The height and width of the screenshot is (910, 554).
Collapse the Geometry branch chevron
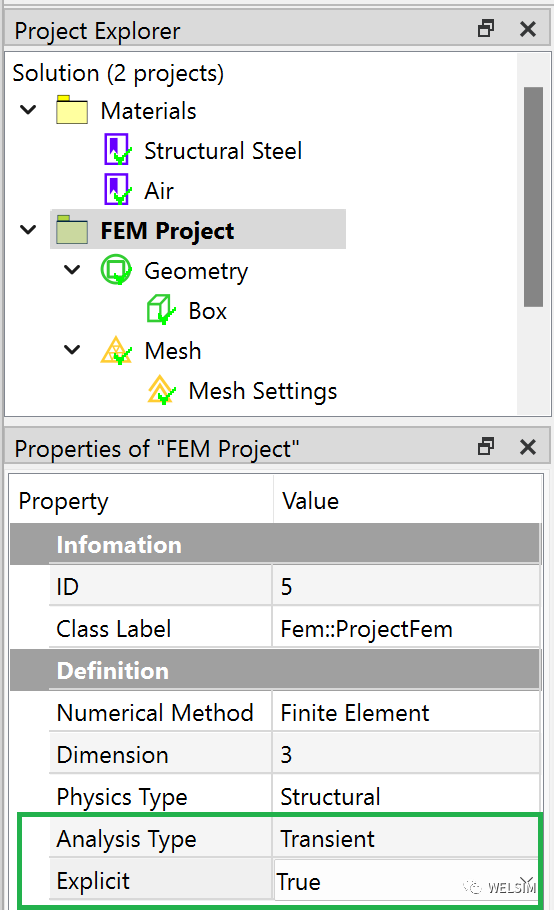coord(72,270)
